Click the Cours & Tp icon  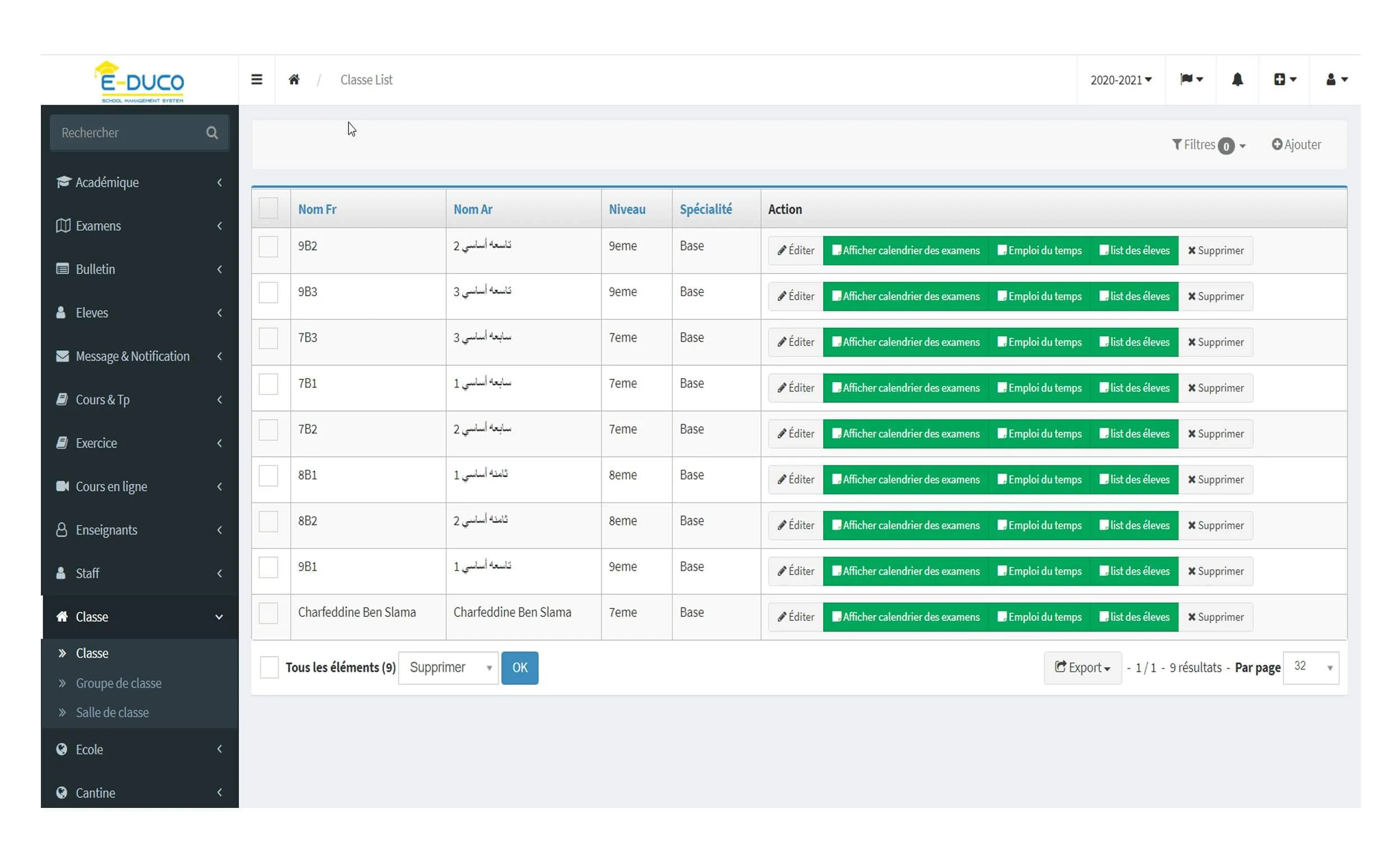tap(62, 399)
